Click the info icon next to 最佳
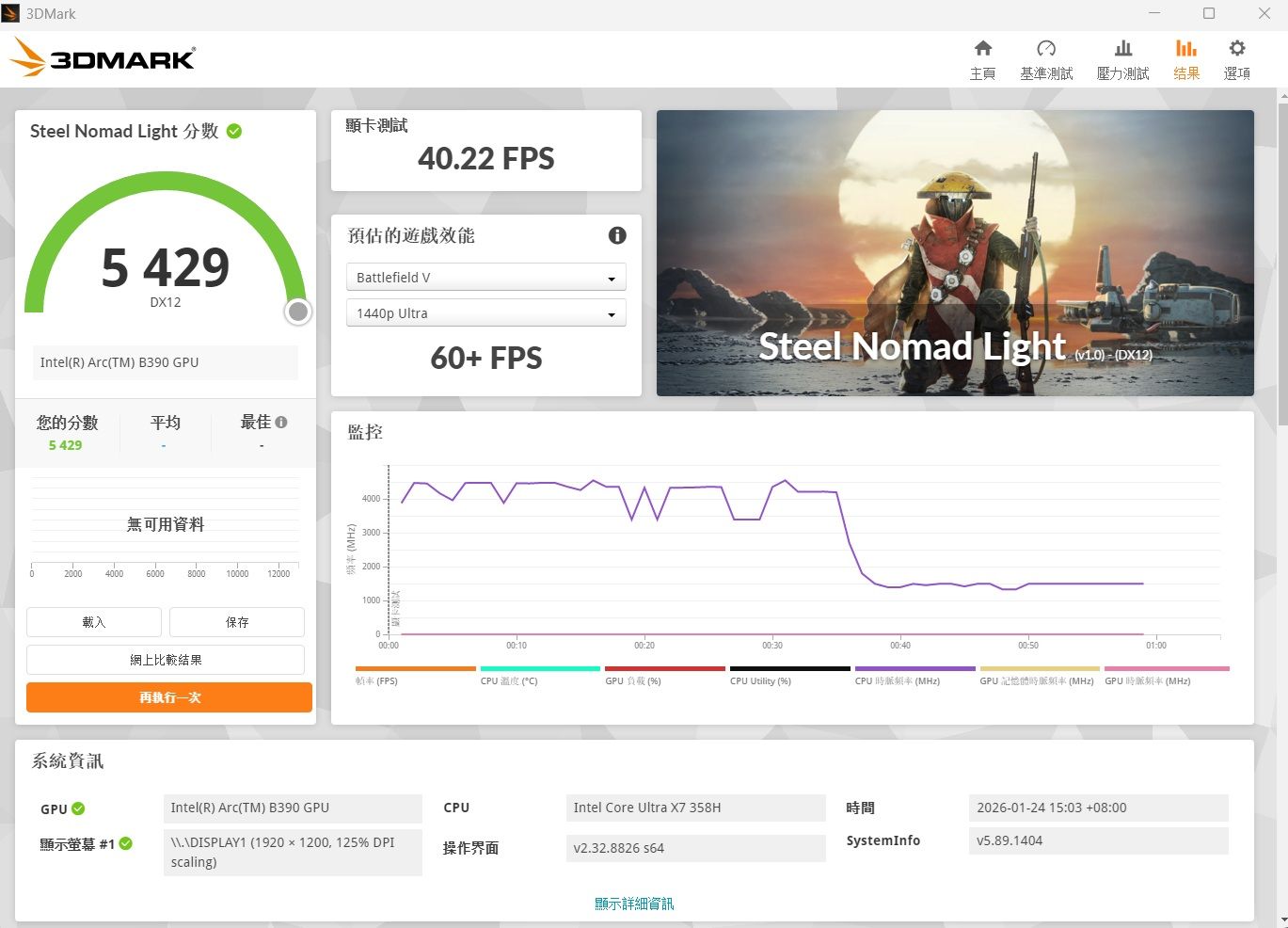 pos(281,423)
